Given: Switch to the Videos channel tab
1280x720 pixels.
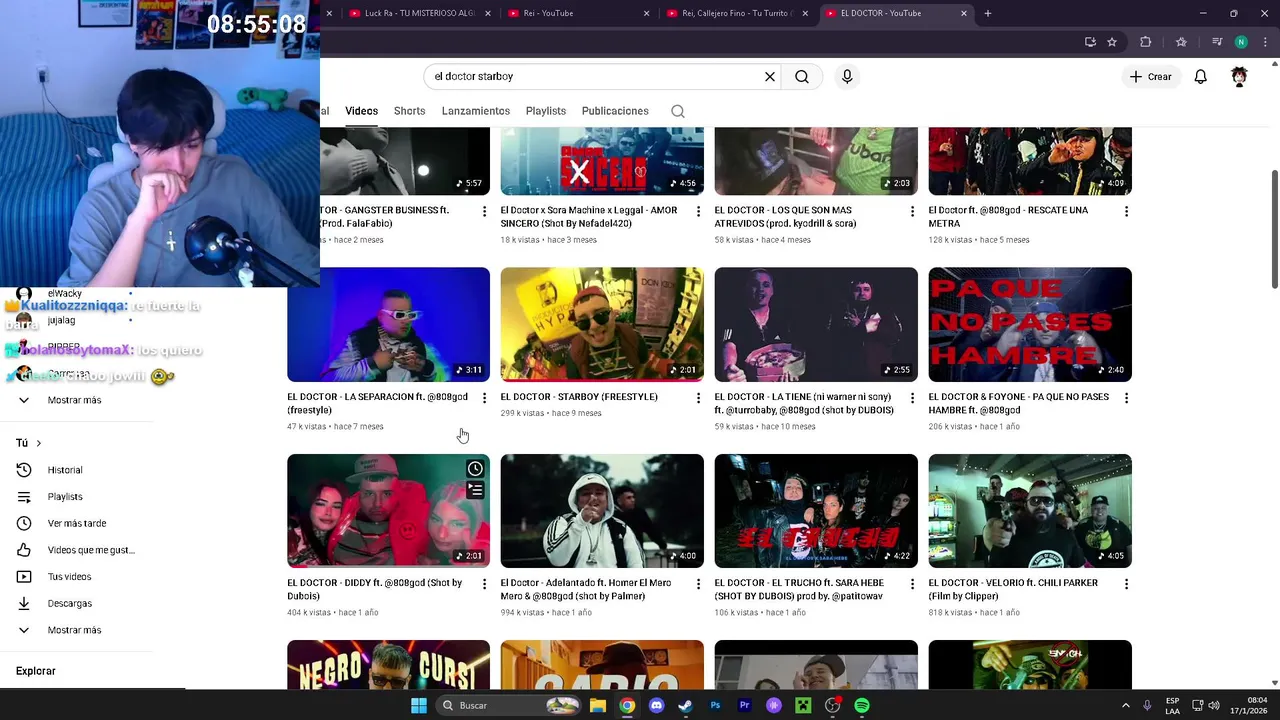Looking at the screenshot, I should tap(361, 111).
